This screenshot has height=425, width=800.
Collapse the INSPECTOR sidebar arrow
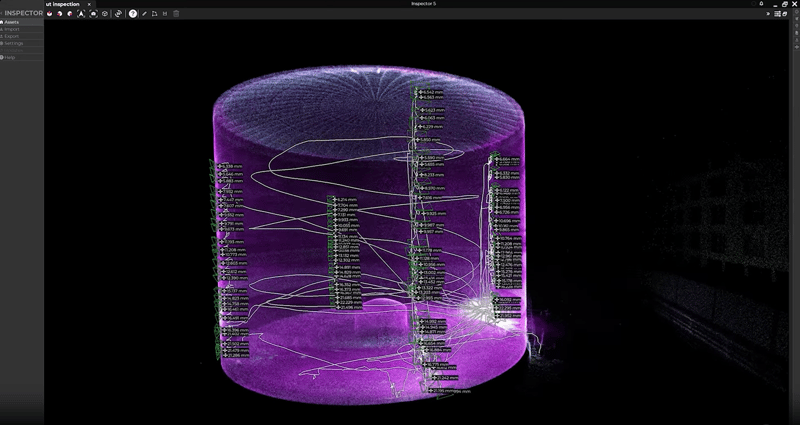(2, 13)
